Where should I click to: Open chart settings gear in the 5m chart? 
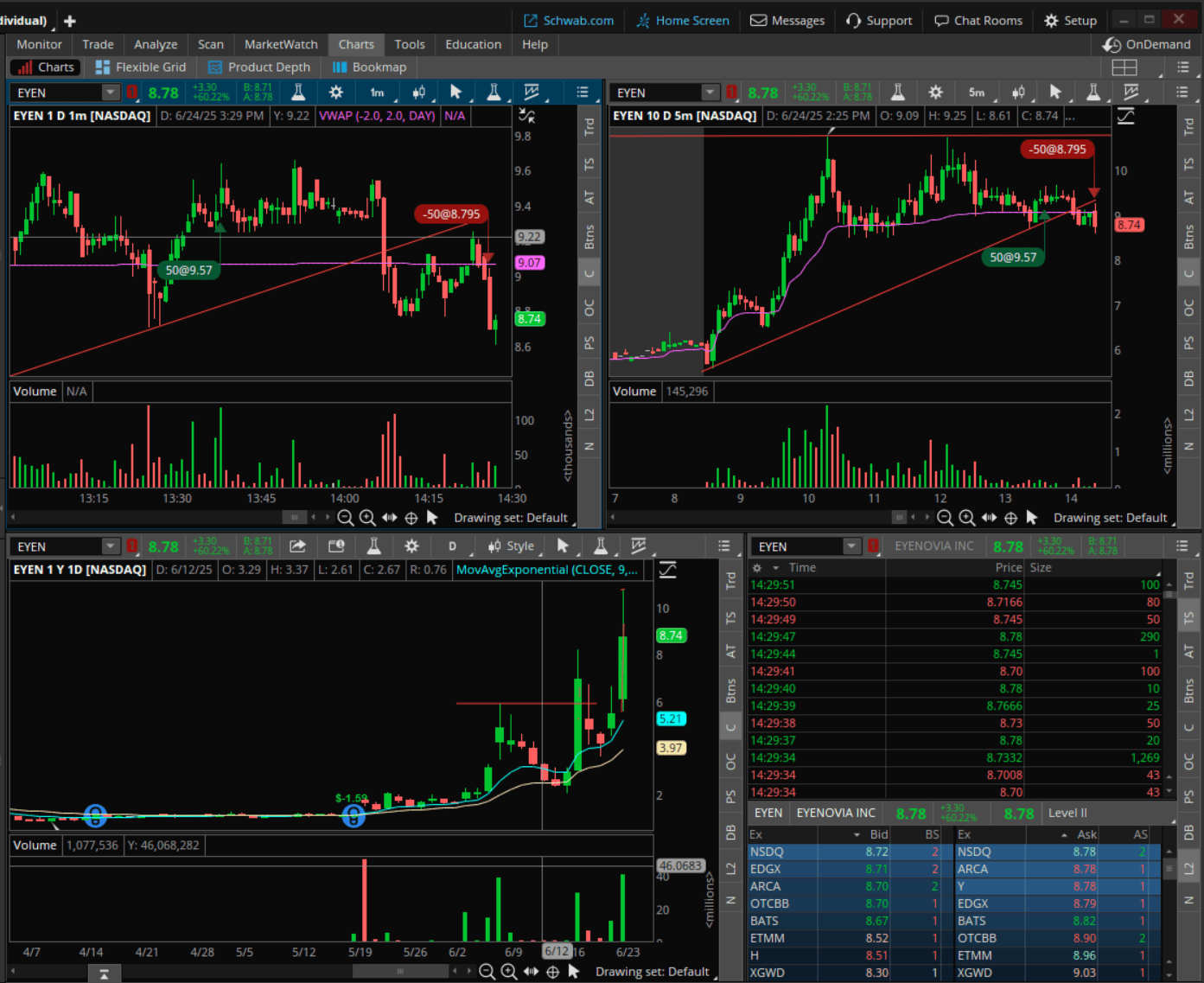935,92
